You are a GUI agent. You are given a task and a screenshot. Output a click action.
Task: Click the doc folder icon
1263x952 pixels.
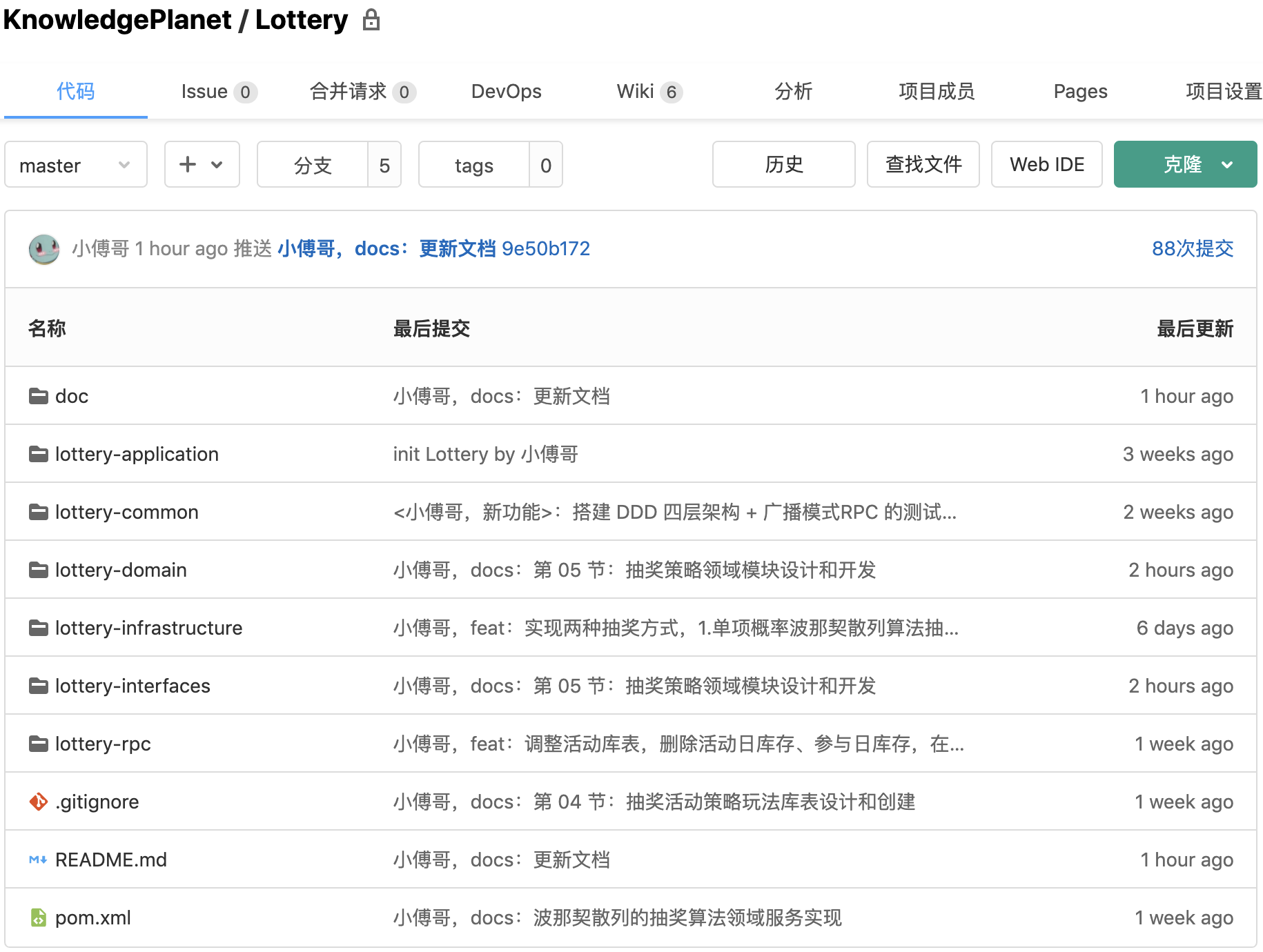[39, 396]
